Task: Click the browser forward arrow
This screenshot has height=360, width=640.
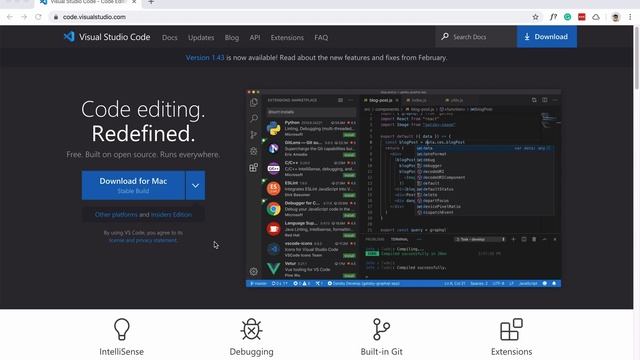Action: point(24,17)
